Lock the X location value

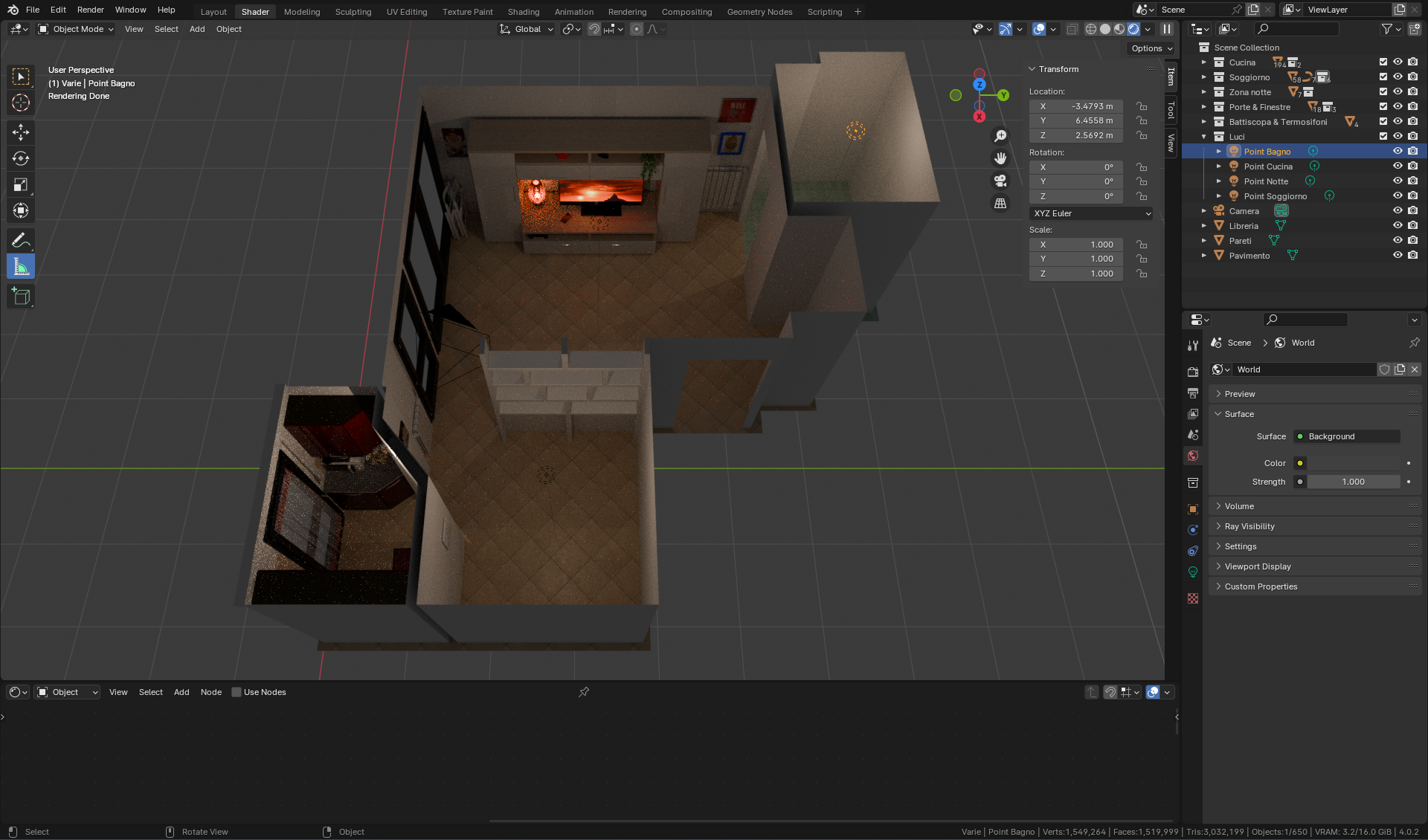click(1142, 106)
